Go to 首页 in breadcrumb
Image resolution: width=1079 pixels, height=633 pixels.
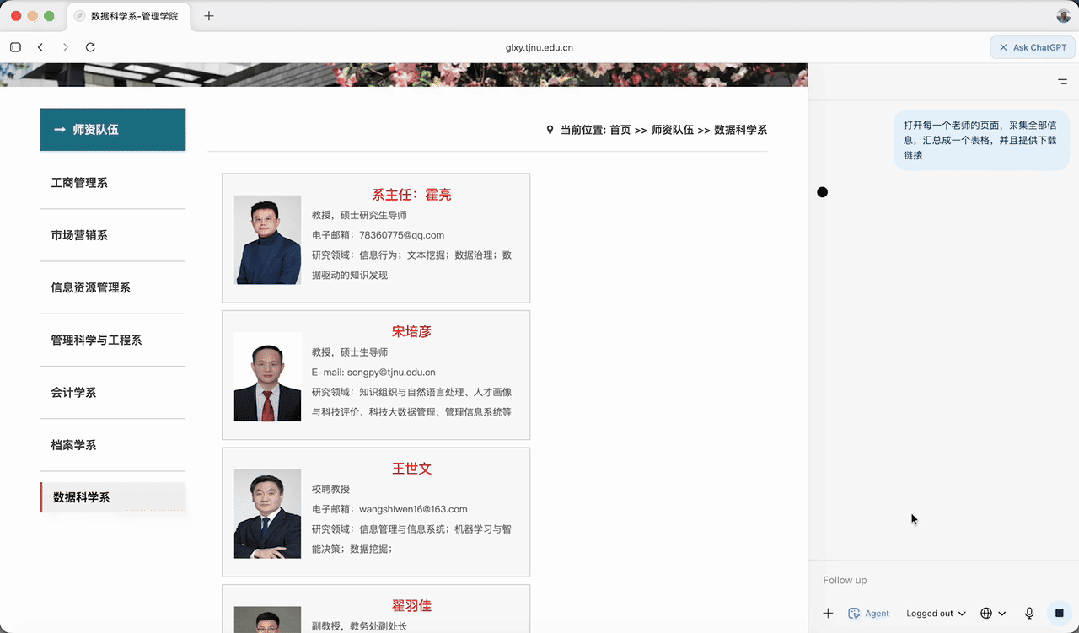620,129
